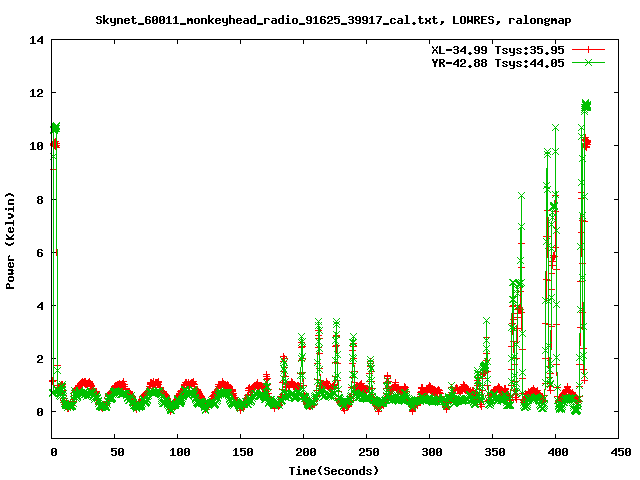Click the x-axis tick label 50
This screenshot has height=480, width=640.
117,452
